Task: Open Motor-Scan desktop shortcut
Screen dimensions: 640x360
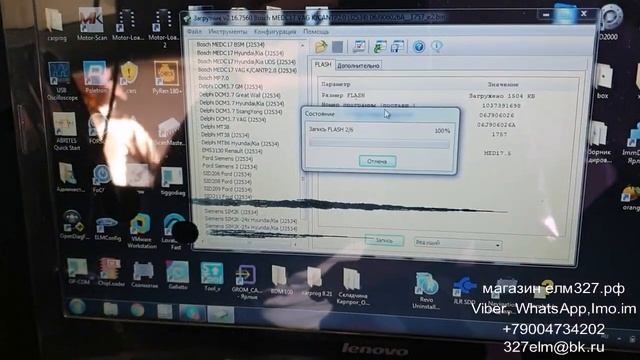Action: 91,24
